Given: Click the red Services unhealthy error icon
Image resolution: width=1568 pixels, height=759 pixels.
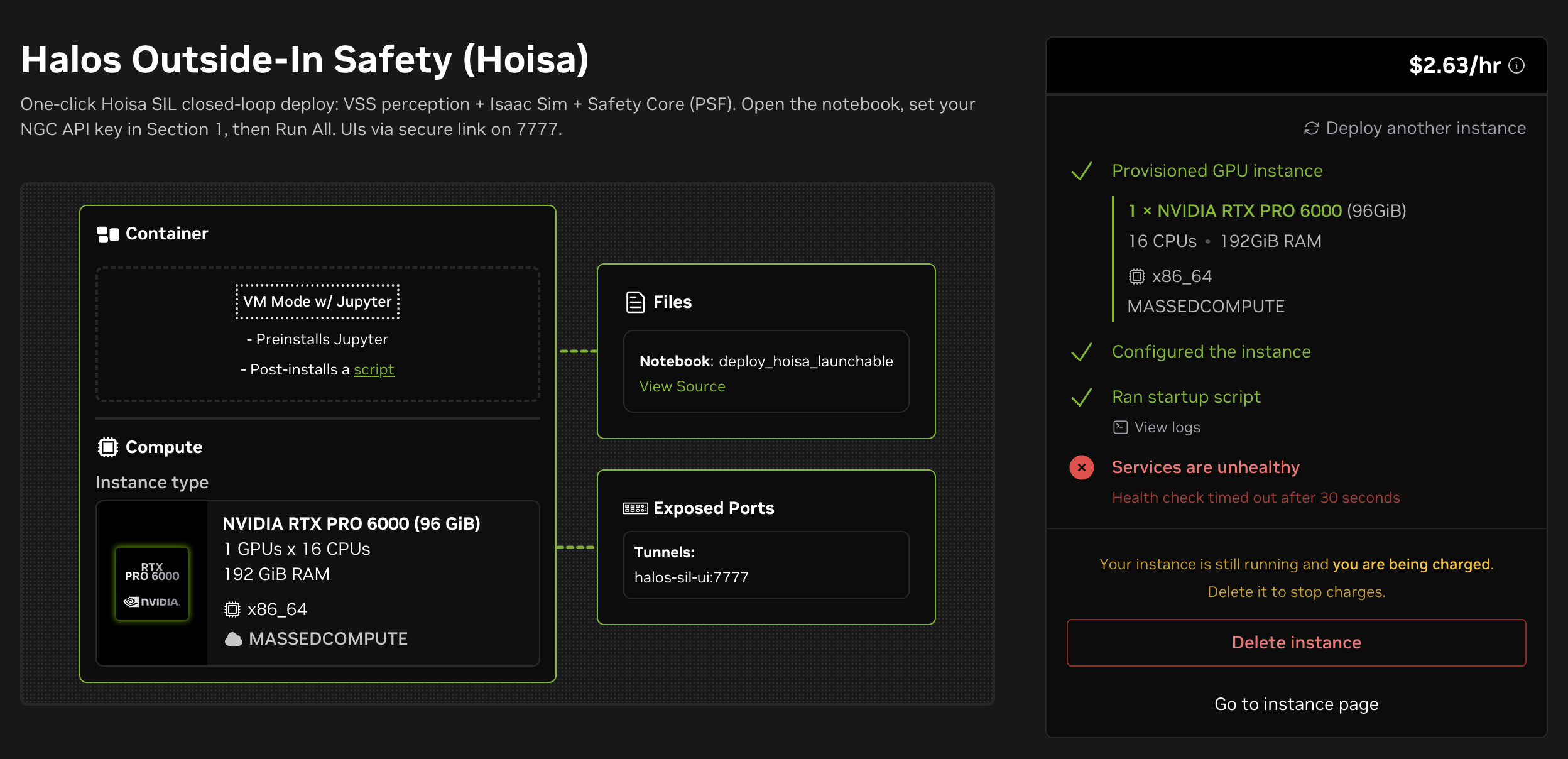Looking at the screenshot, I should (x=1082, y=467).
